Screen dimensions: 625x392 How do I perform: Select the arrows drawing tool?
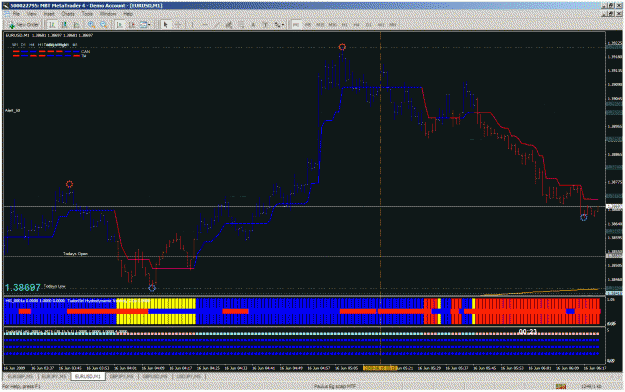277,25
